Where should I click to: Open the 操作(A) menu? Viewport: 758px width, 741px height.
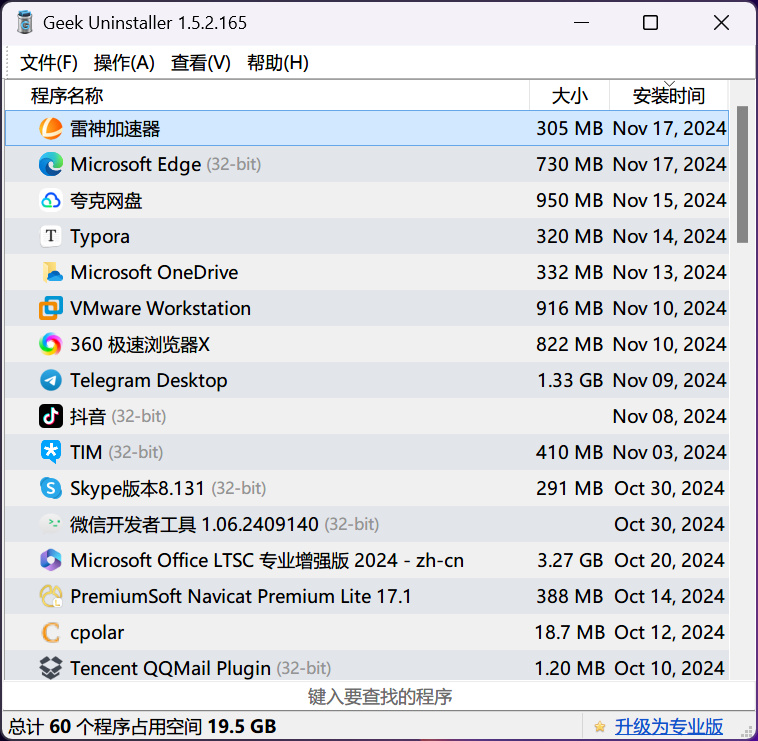pyautogui.click(x=124, y=63)
